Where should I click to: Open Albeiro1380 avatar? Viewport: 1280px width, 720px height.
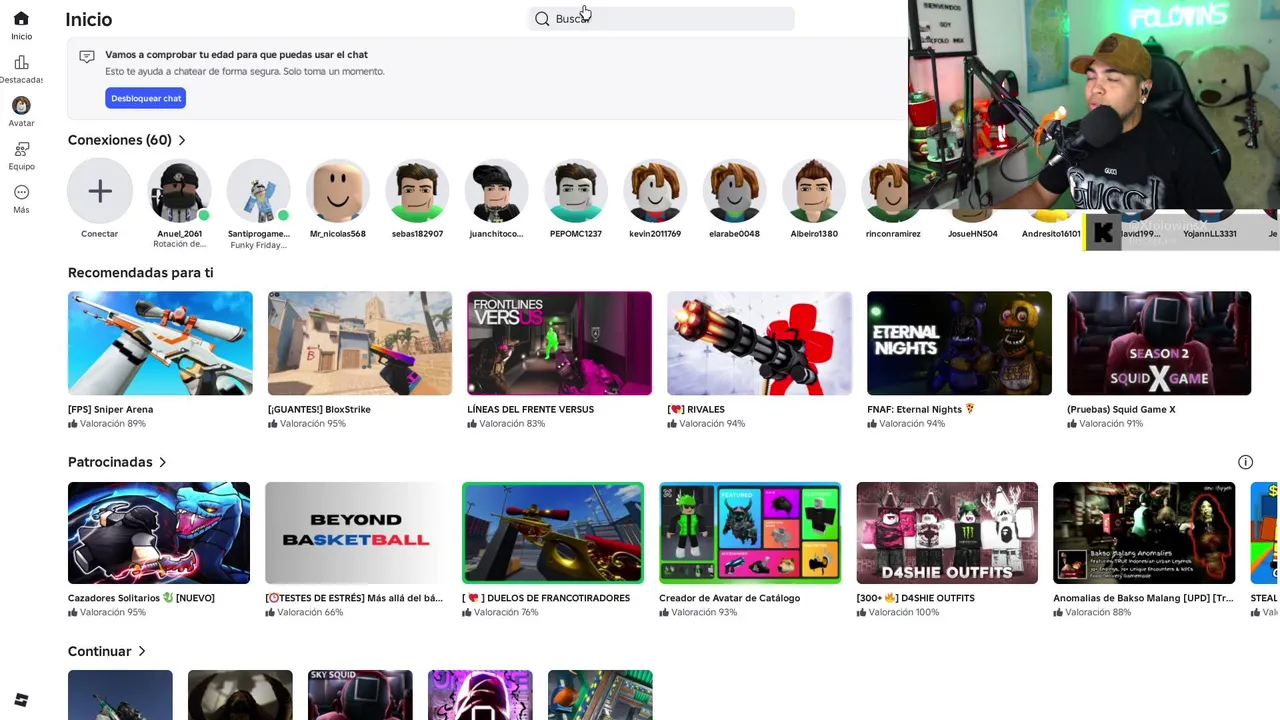pos(814,190)
